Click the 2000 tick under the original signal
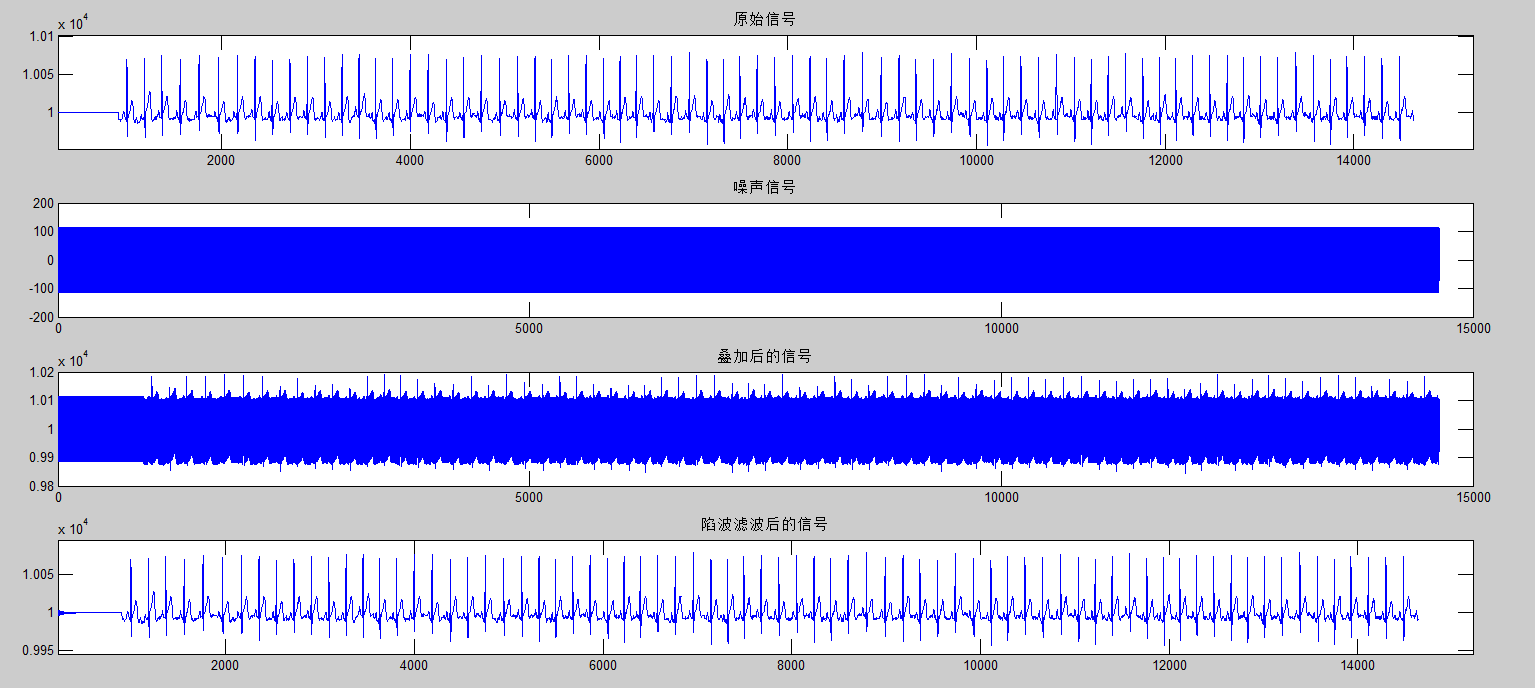Viewport: 1535px width, 688px height. pos(222,159)
